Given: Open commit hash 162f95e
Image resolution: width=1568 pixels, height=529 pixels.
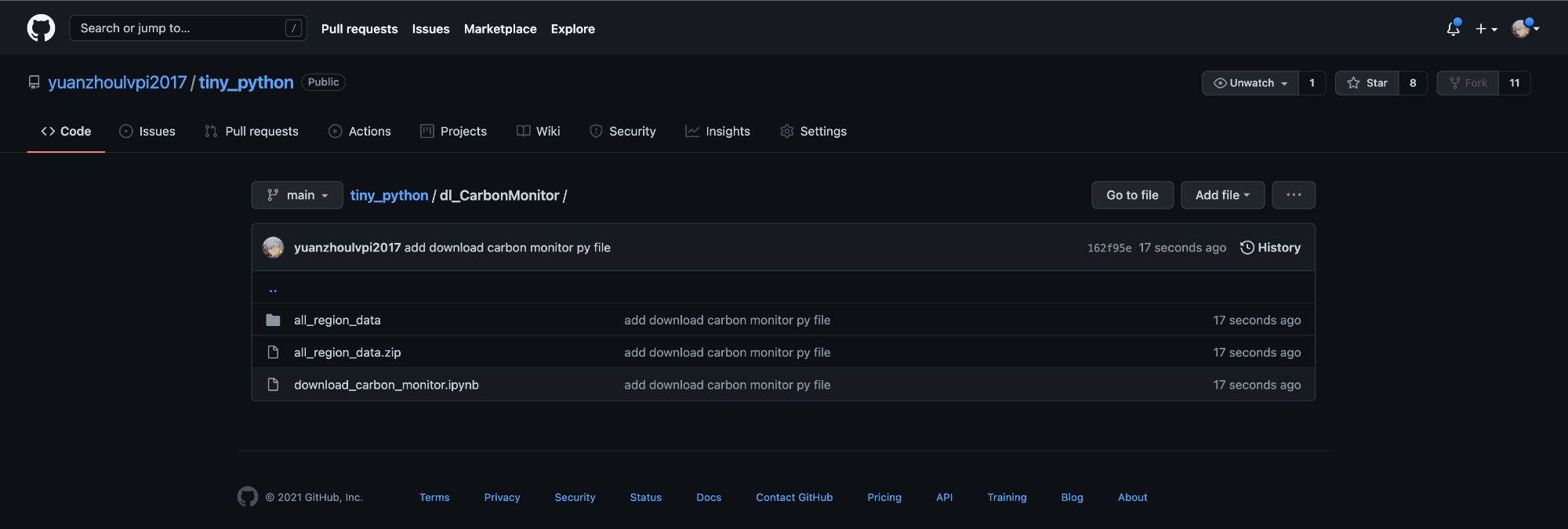Looking at the screenshot, I should click(1109, 248).
